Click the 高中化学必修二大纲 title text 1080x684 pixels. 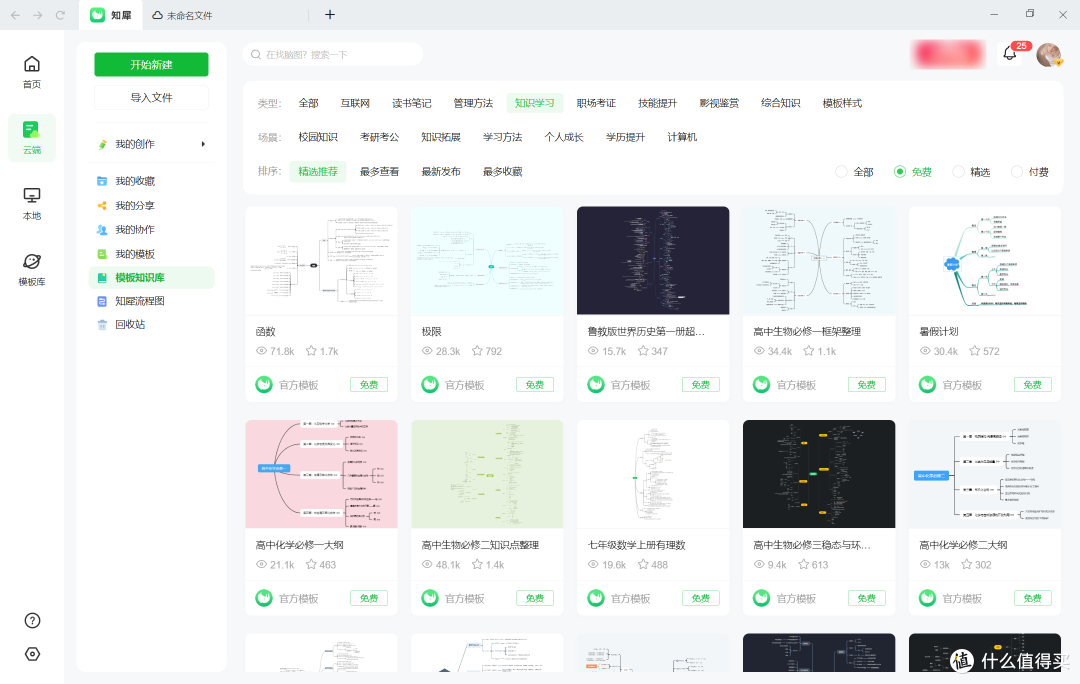tap(963, 545)
